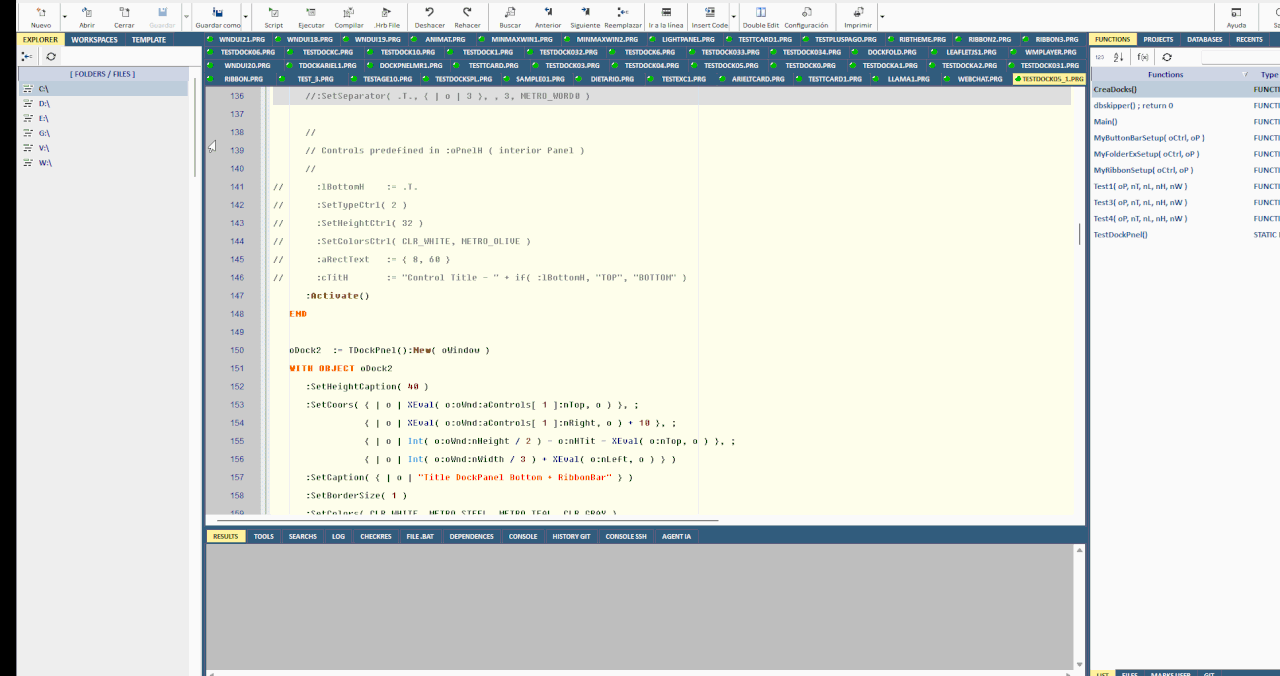Viewport: 1280px width, 676px height.
Task: Click the Insert Code icon
Action: 710,13
